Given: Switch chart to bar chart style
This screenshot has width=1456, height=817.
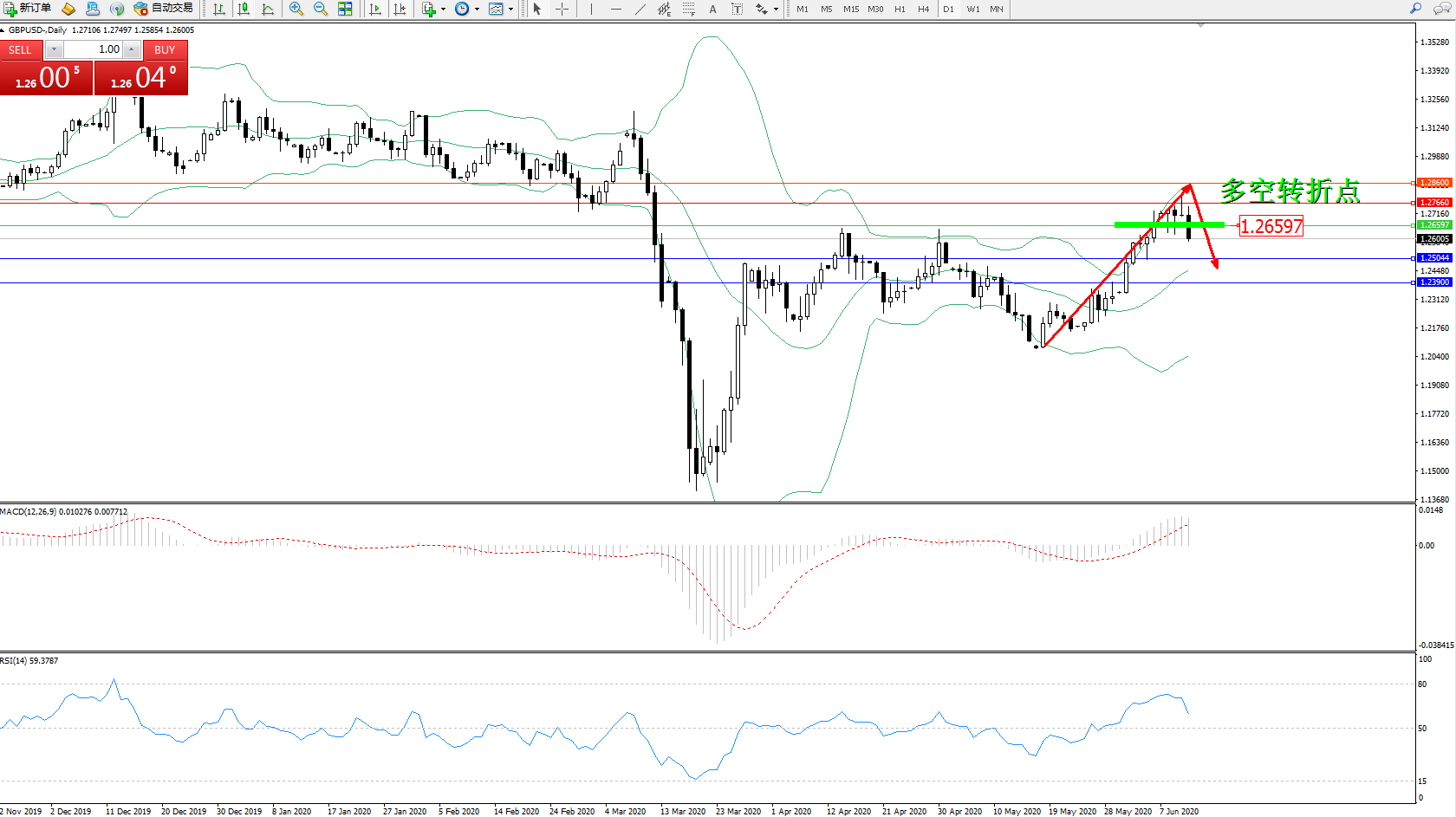Looking at the screenshot, I should (219, 9).
